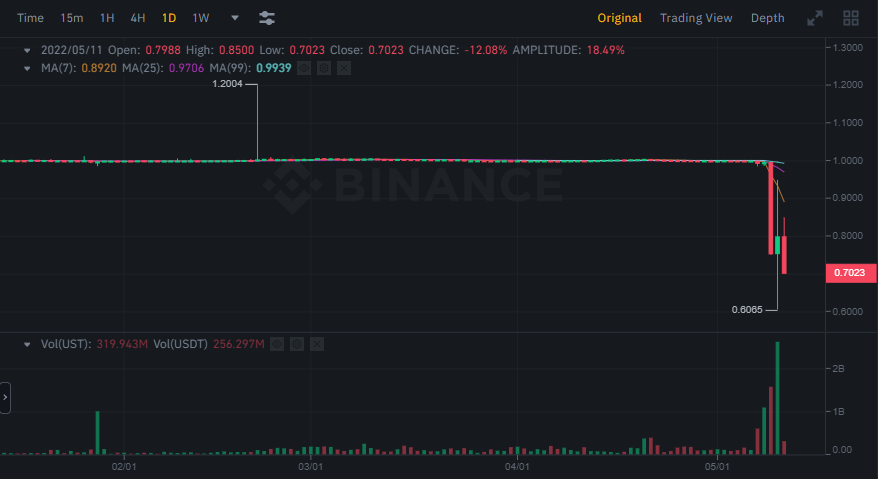Select the 4H timeframe

138,18
